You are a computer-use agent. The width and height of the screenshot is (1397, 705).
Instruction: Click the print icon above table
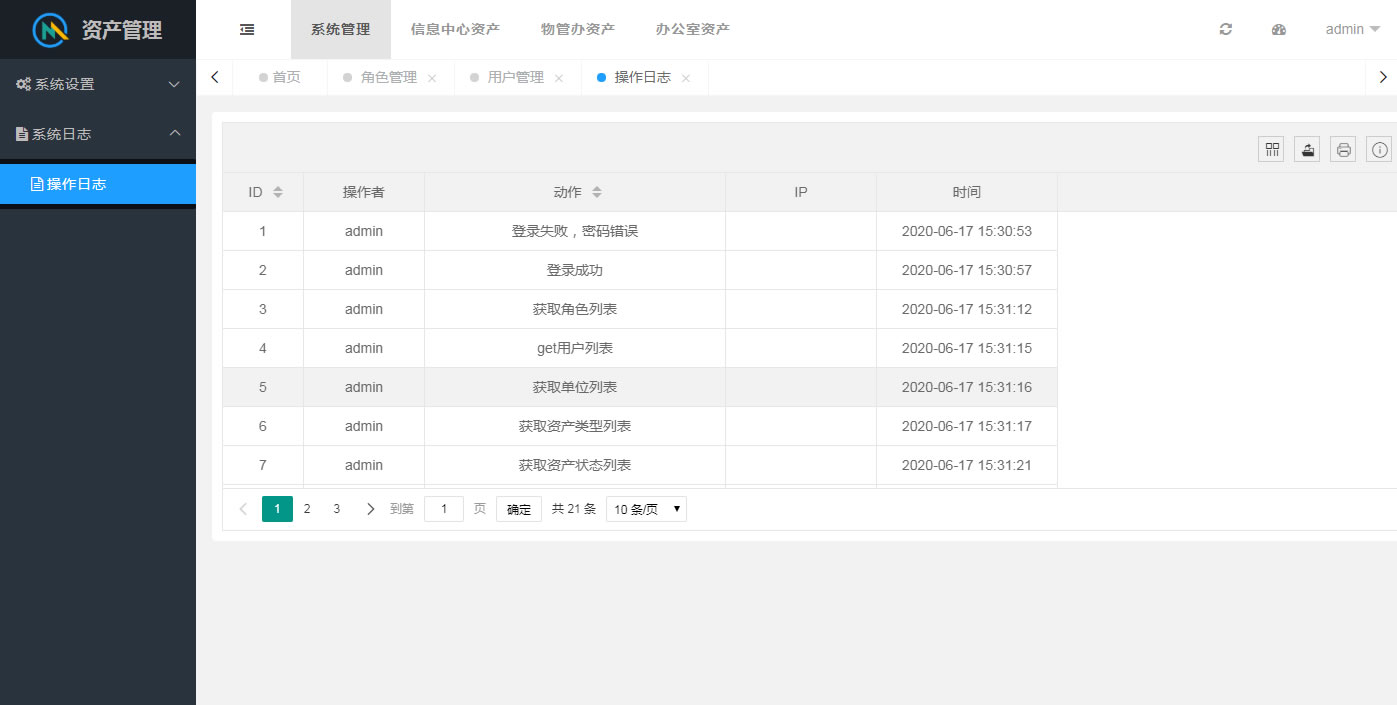pos(1343,150)
